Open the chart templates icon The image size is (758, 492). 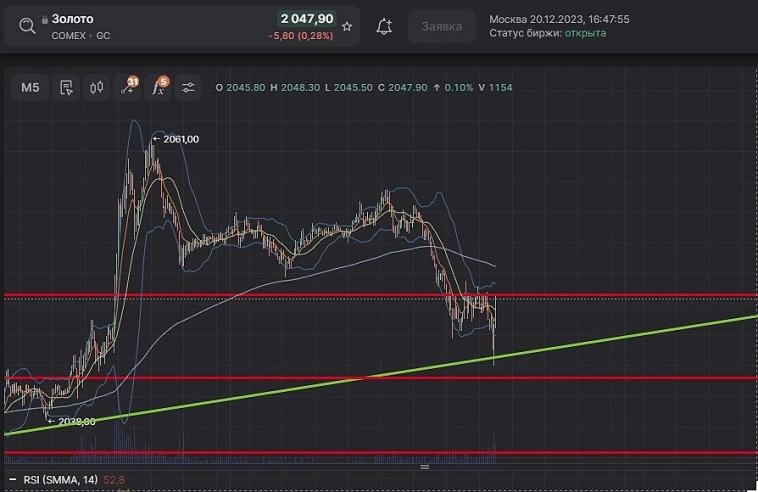[66, 88]
